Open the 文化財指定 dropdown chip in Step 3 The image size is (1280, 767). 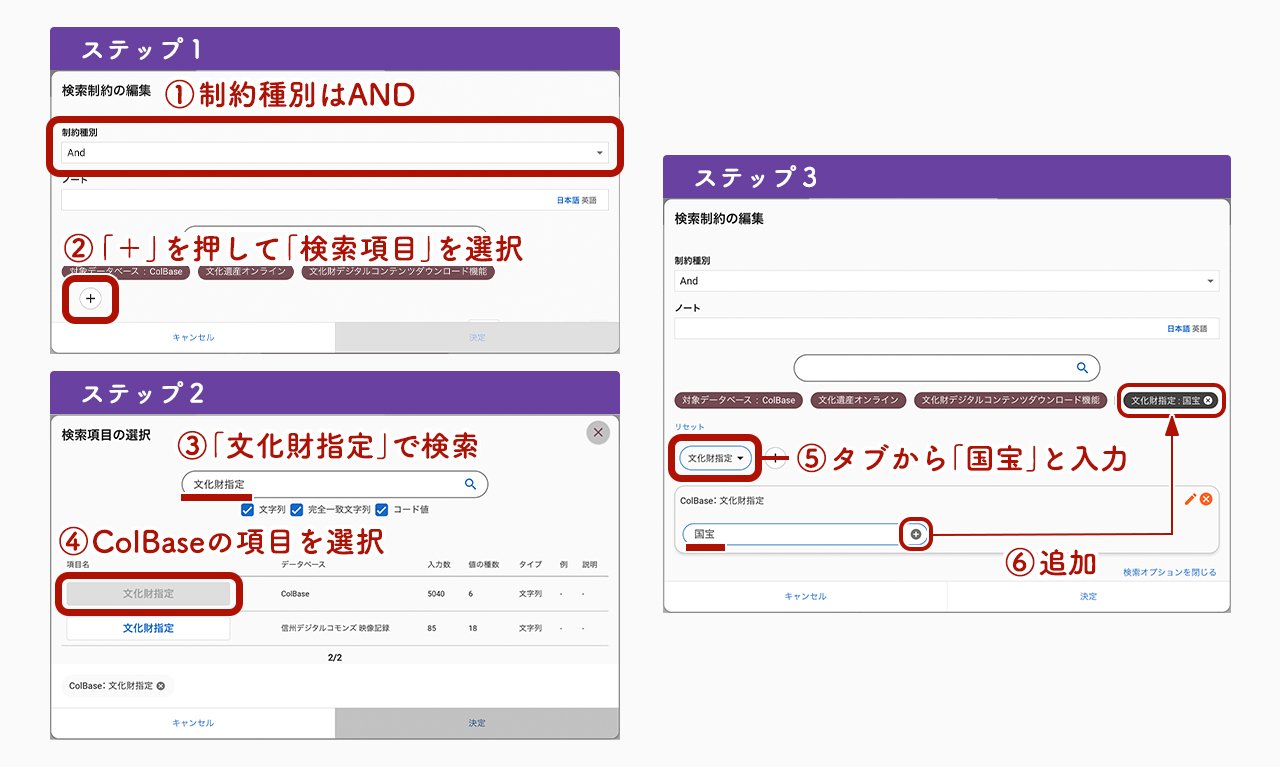tap(716, 458)
